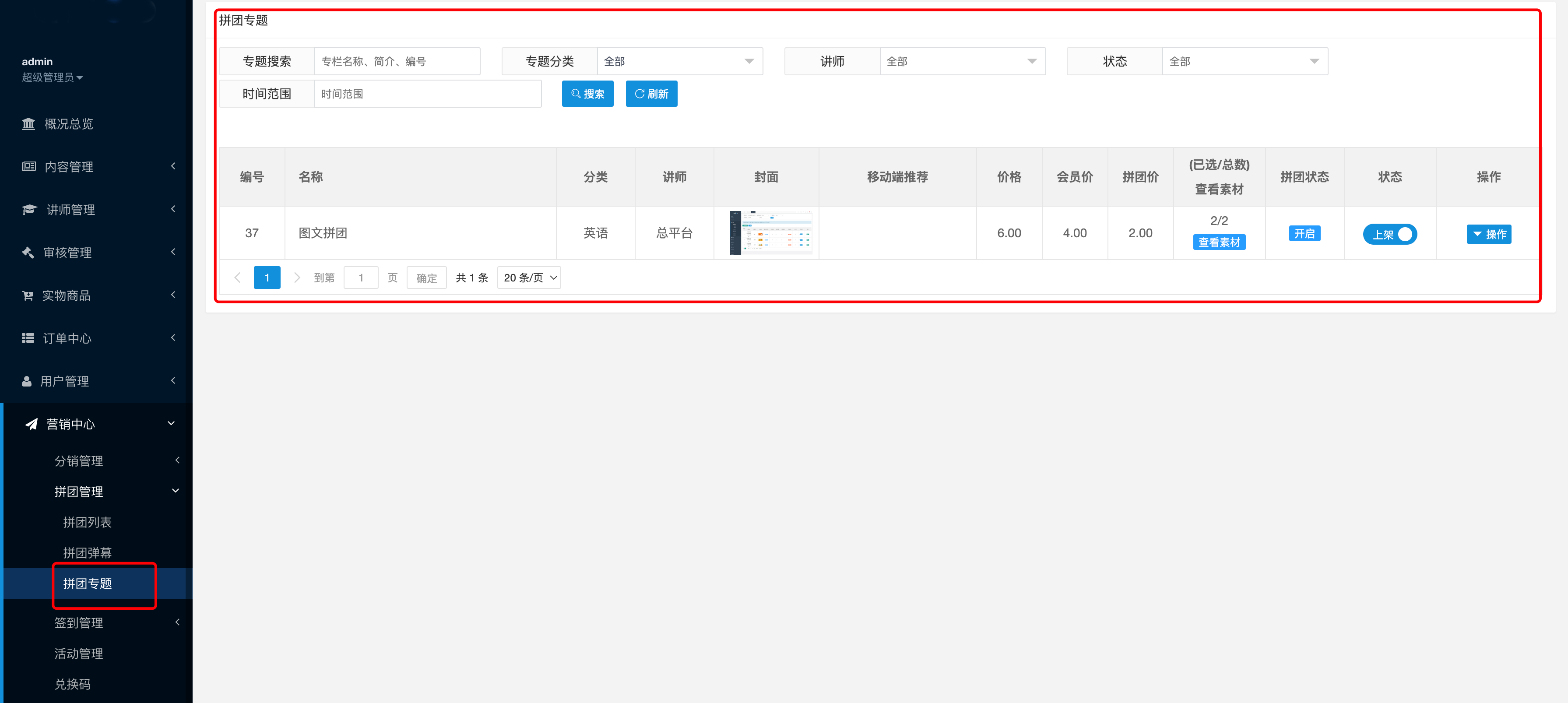Viewport: 1568px width, 703px height.
Task: Click the 查看素材 button
Action: click(x=1219, y=242)
